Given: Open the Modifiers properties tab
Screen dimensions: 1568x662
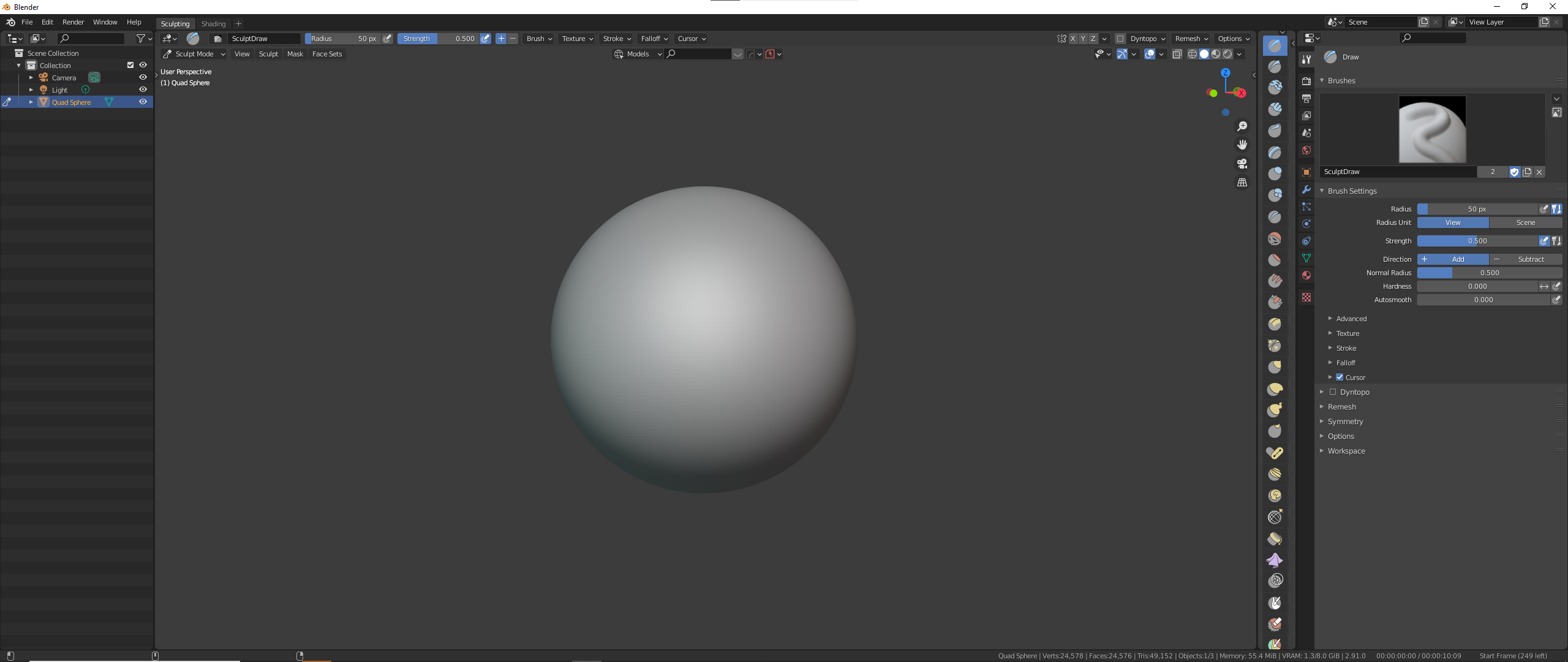Looking at the screenshot, I should (x=1306, y=189).
